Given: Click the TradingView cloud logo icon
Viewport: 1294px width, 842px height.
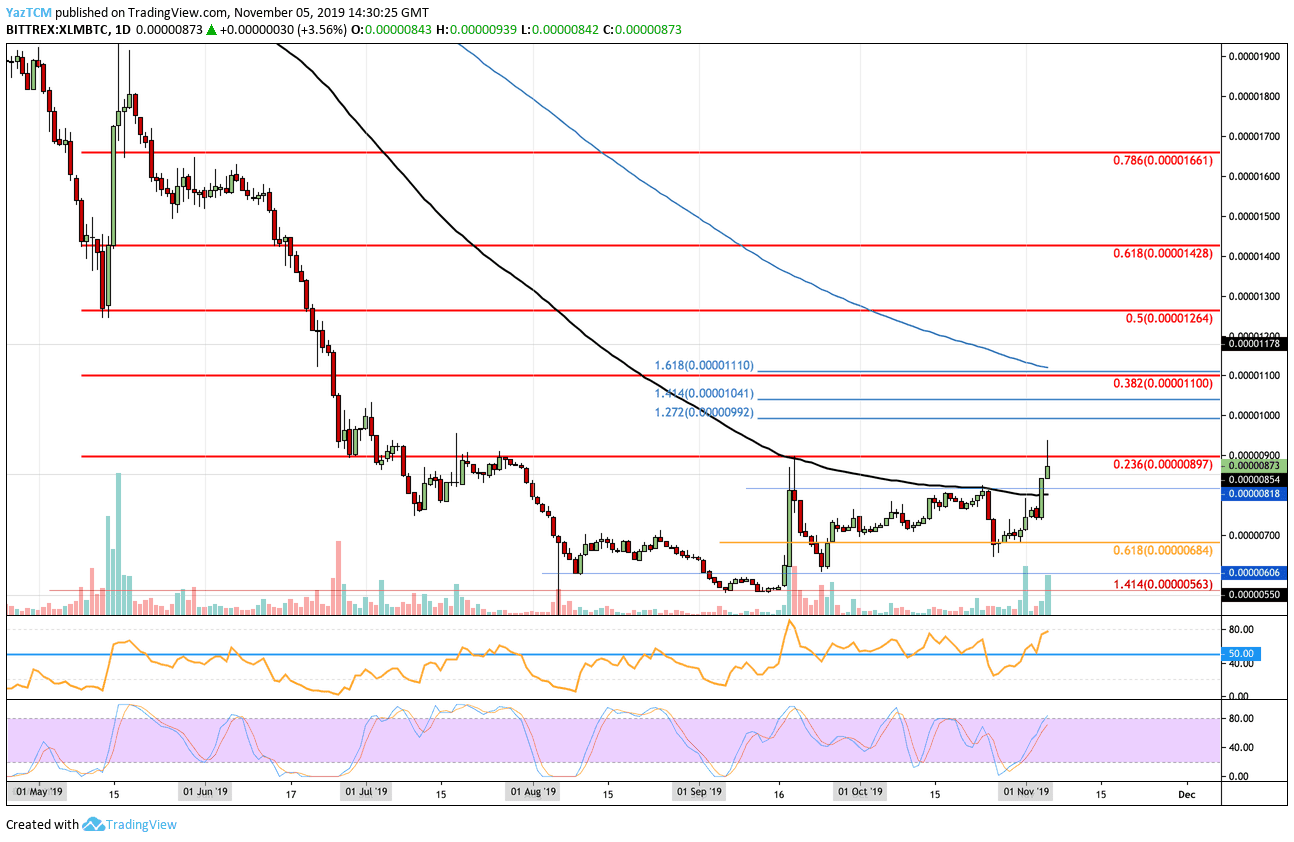Looking at the screenshot, I should click(x=93, y=824).
